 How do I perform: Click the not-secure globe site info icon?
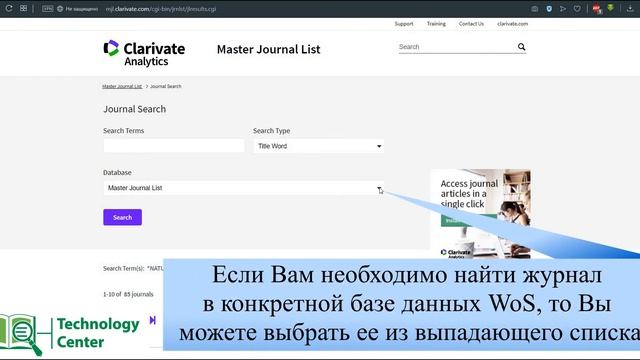click(x=60, y=9)
